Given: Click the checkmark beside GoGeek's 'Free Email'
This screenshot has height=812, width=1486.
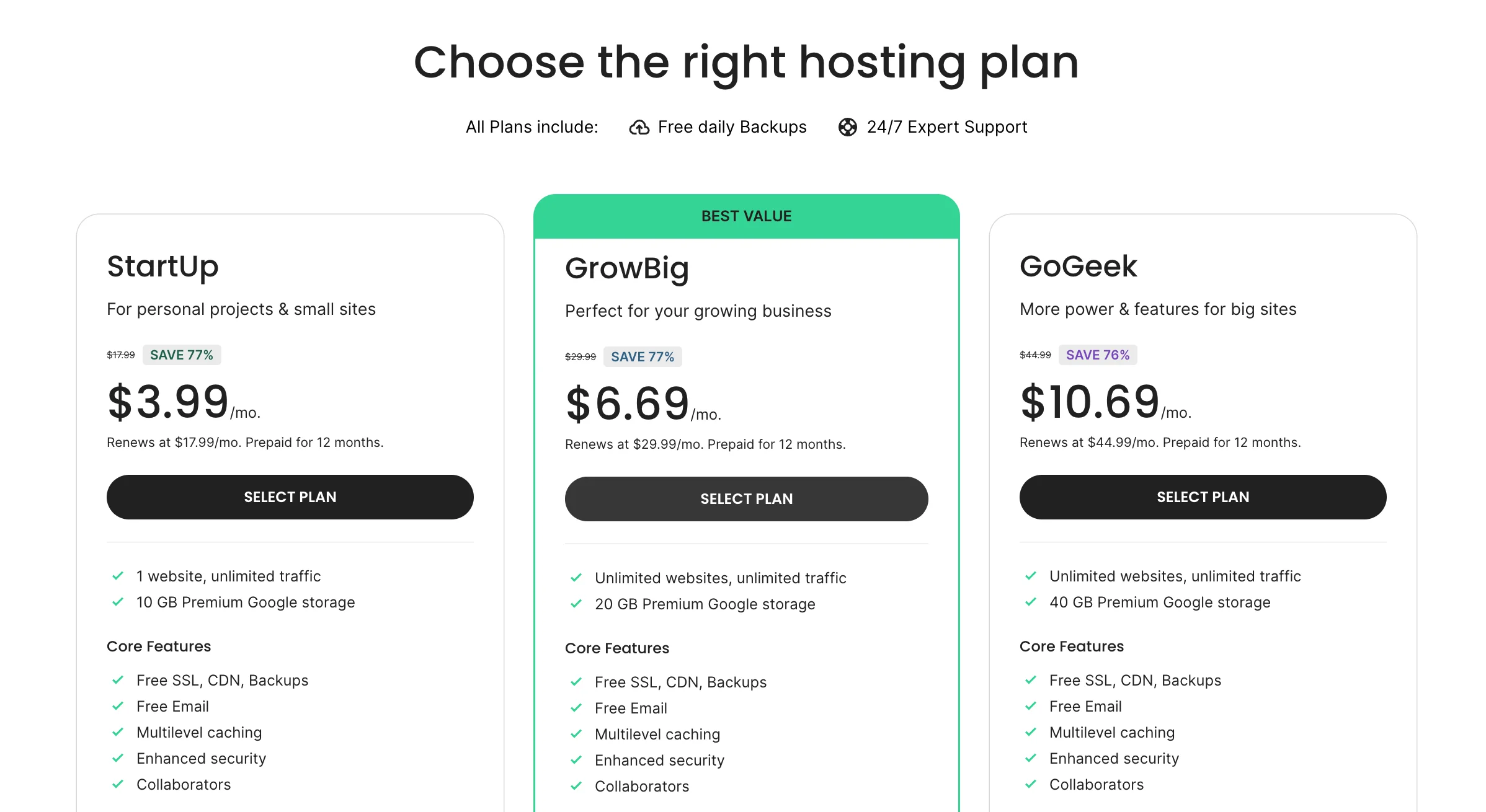Looking at the screenshot, I should click(1031, 706).
